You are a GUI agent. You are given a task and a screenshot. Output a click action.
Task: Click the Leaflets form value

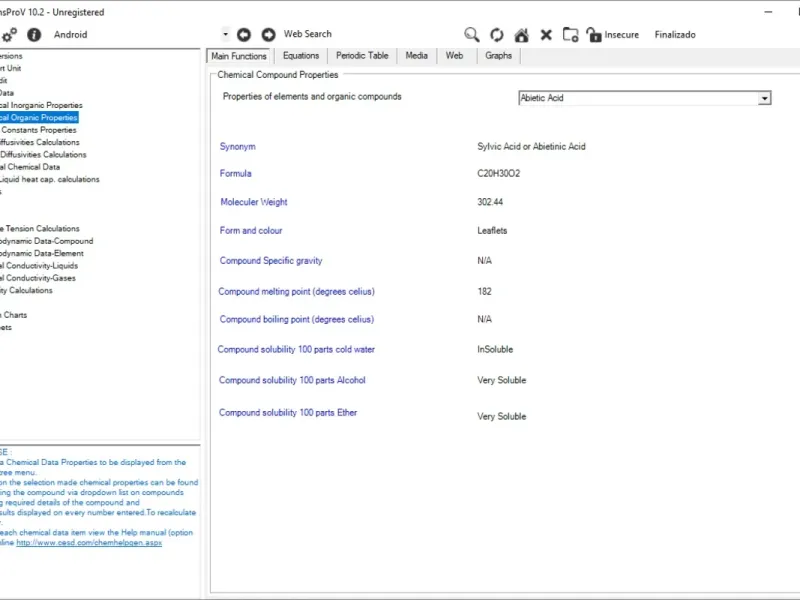point(492,231)
